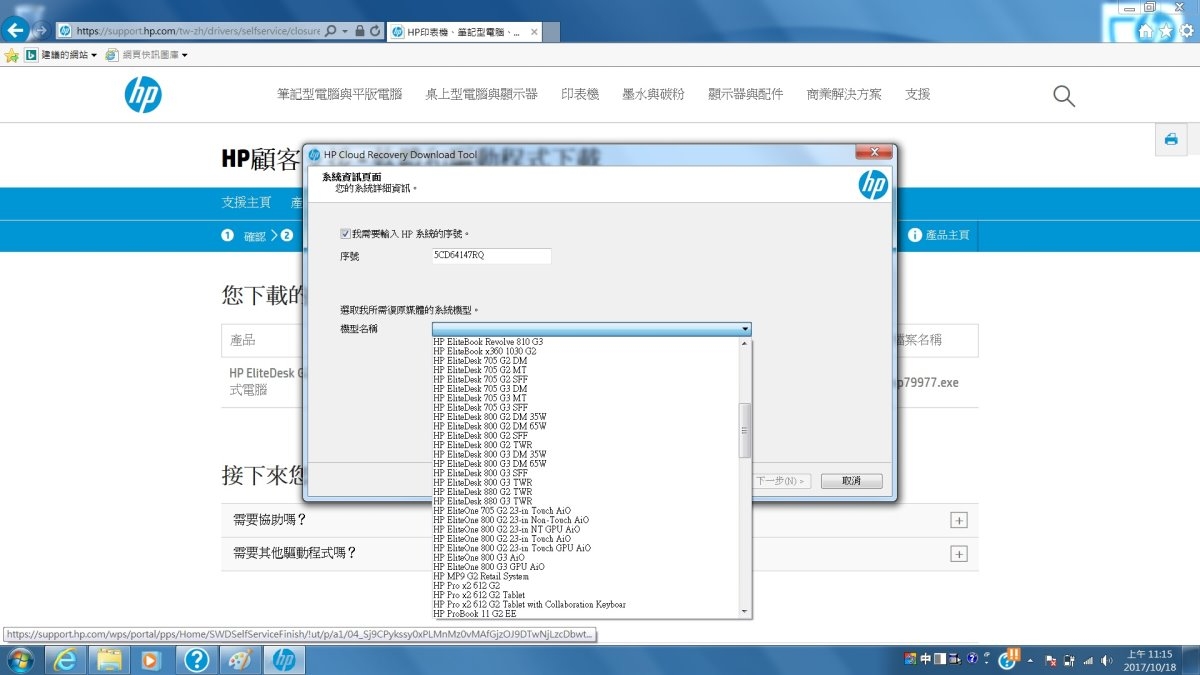Open File Explorer folder on taskbar
The height and width of the screenshot is (675, 1200).
click(x=109, y=660)
